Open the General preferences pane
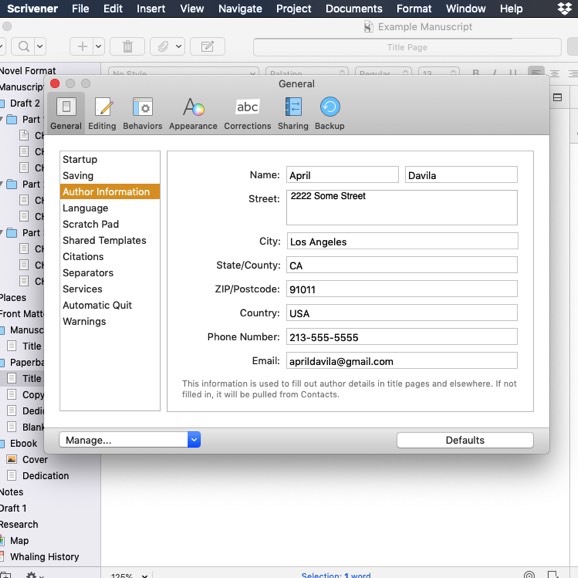The width and height of the screenshot is (578, 578). pyautogui.click(x=66, y=113)
